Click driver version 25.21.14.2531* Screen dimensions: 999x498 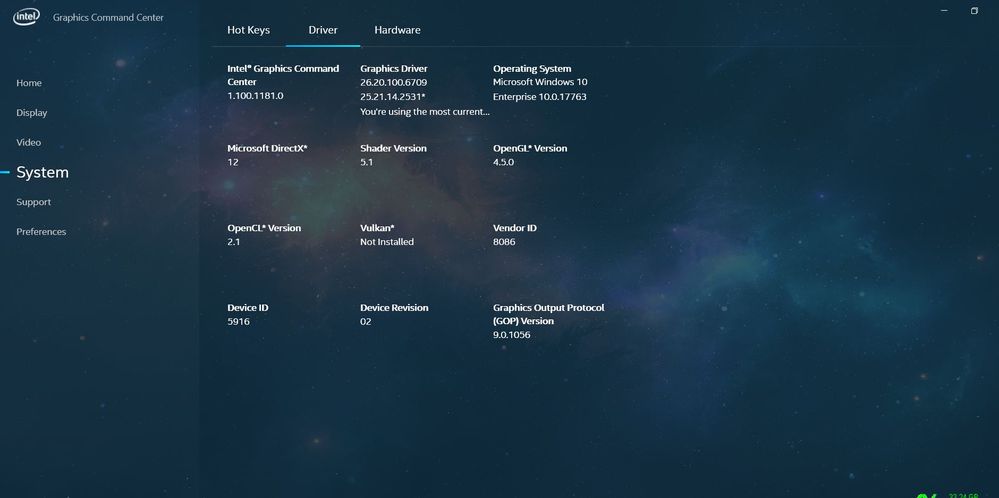coord(392,96)
